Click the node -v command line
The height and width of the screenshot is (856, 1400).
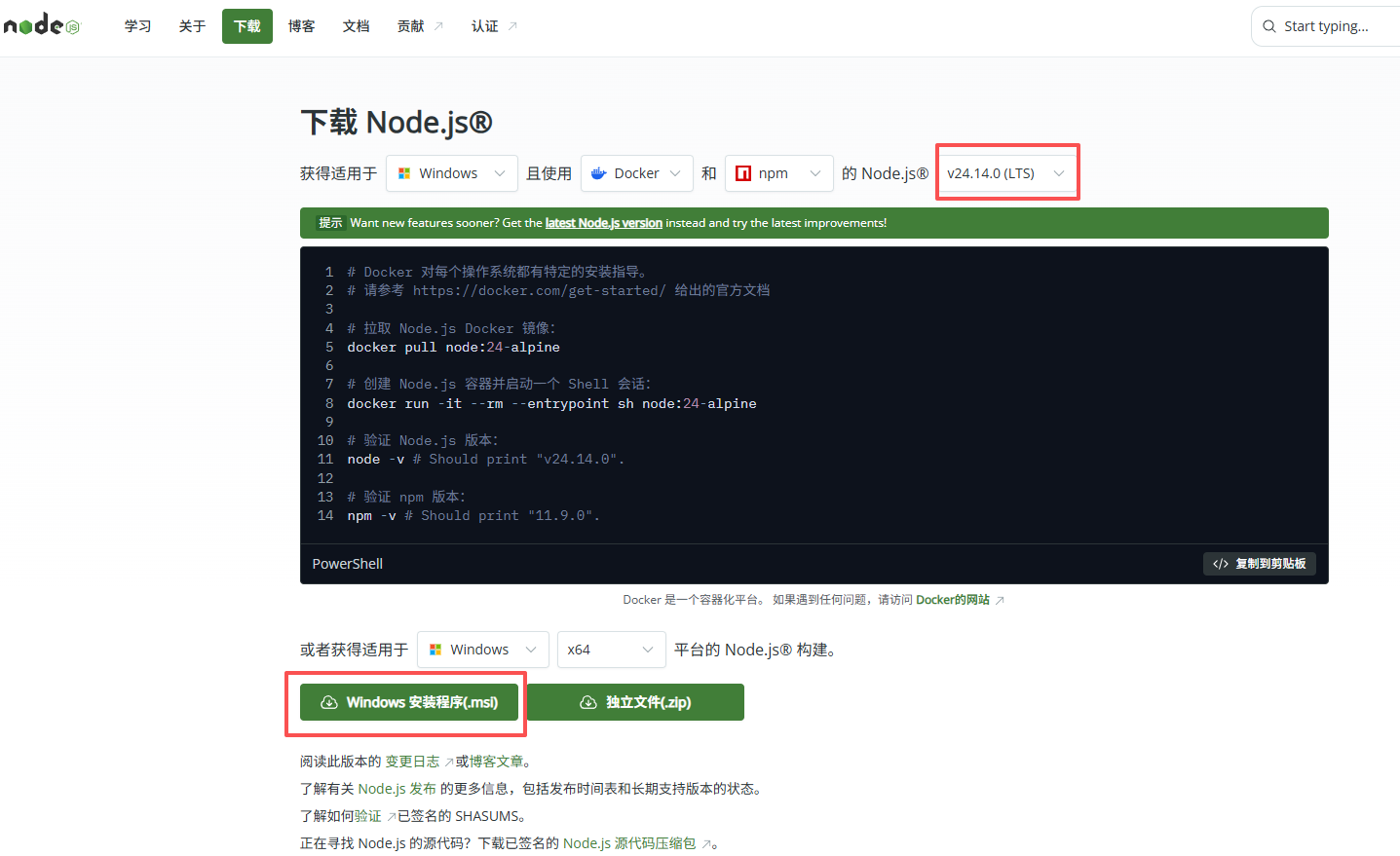point(485,459)
